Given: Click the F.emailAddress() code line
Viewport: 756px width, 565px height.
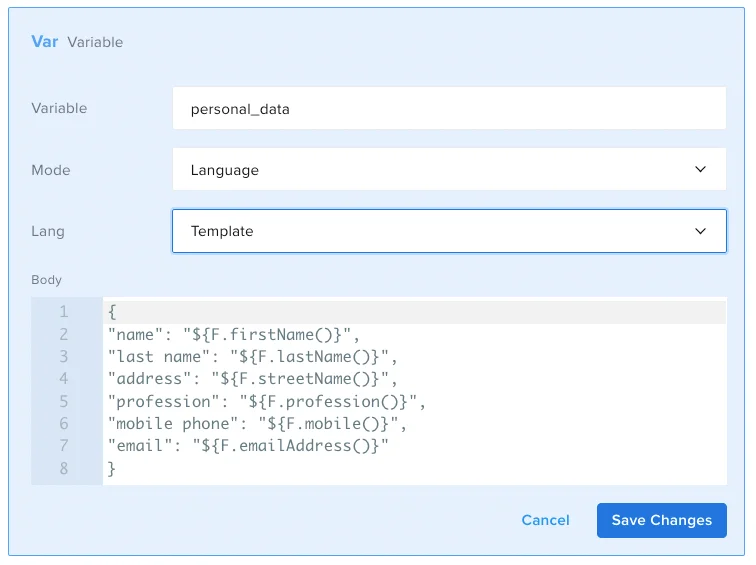Looking at the screenshot, I should [x=247, y=446].
